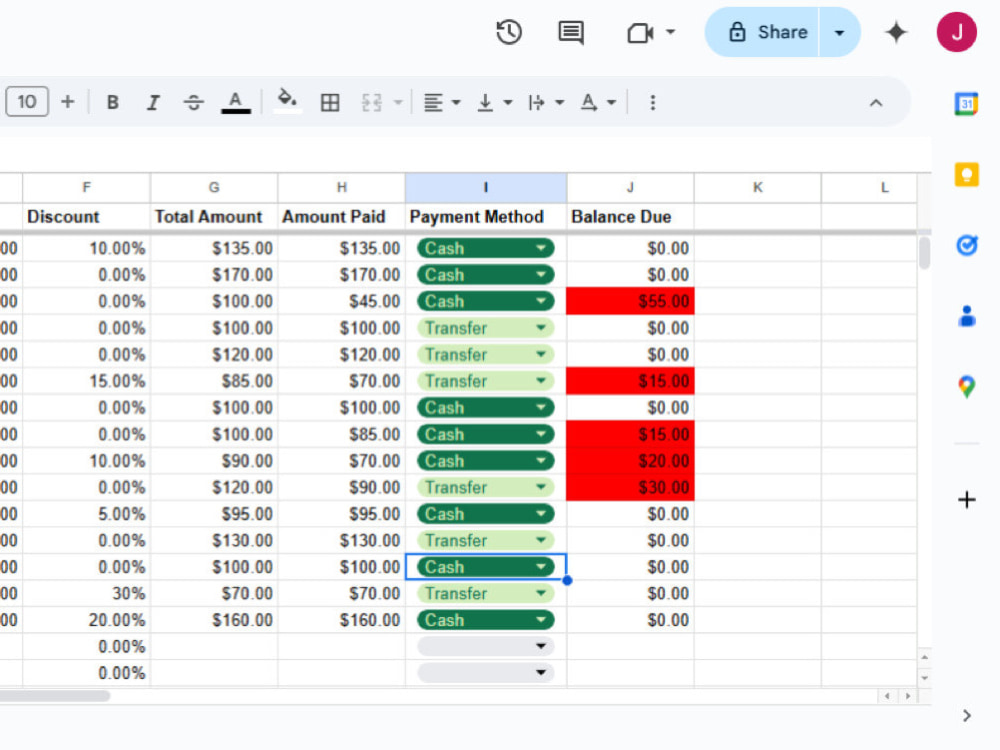Toggle bold formatting

coord(113,102)
